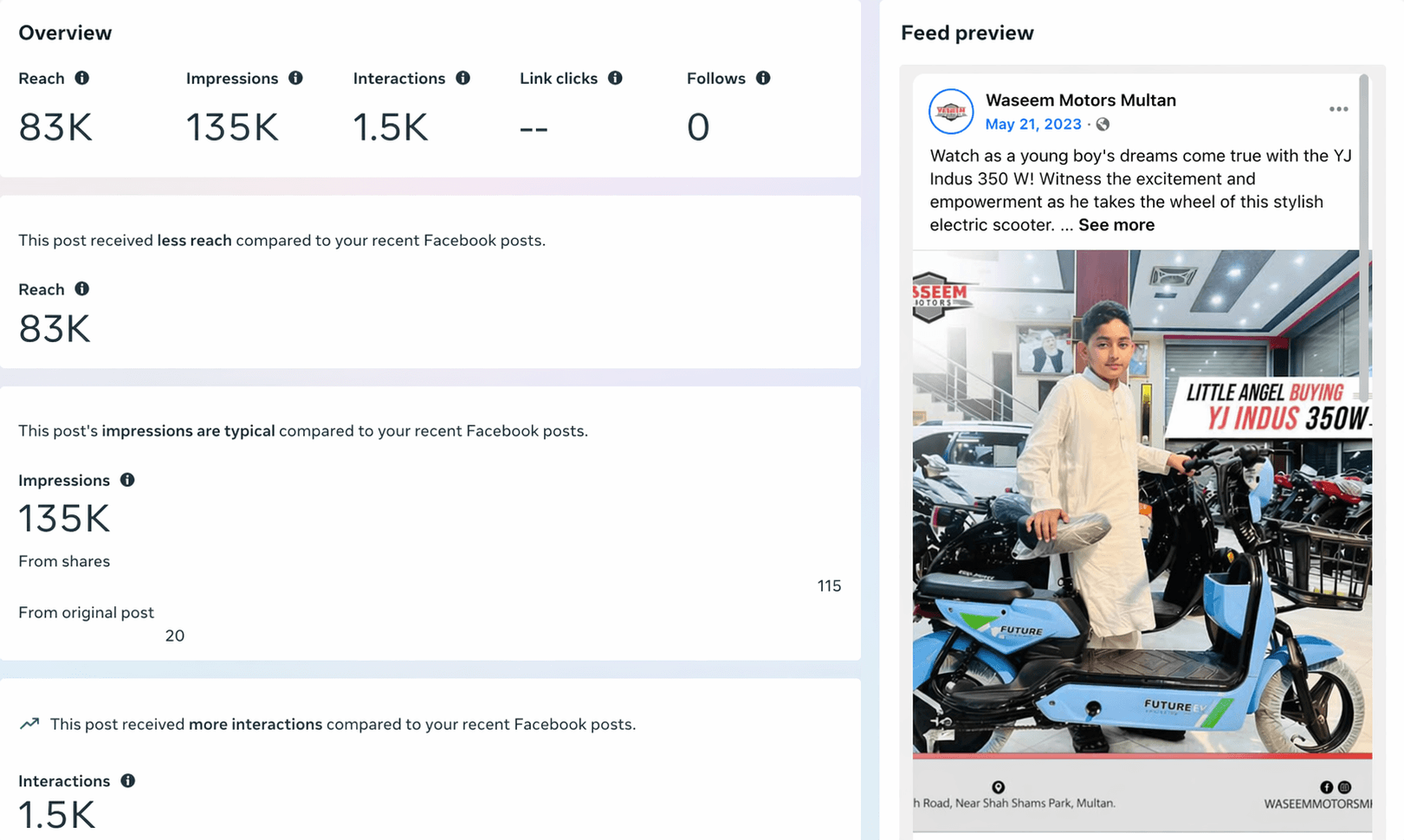The width and height of the screenshot is (1404, 840).
Task: Click the 135K value above From shares
Action: 64,520
